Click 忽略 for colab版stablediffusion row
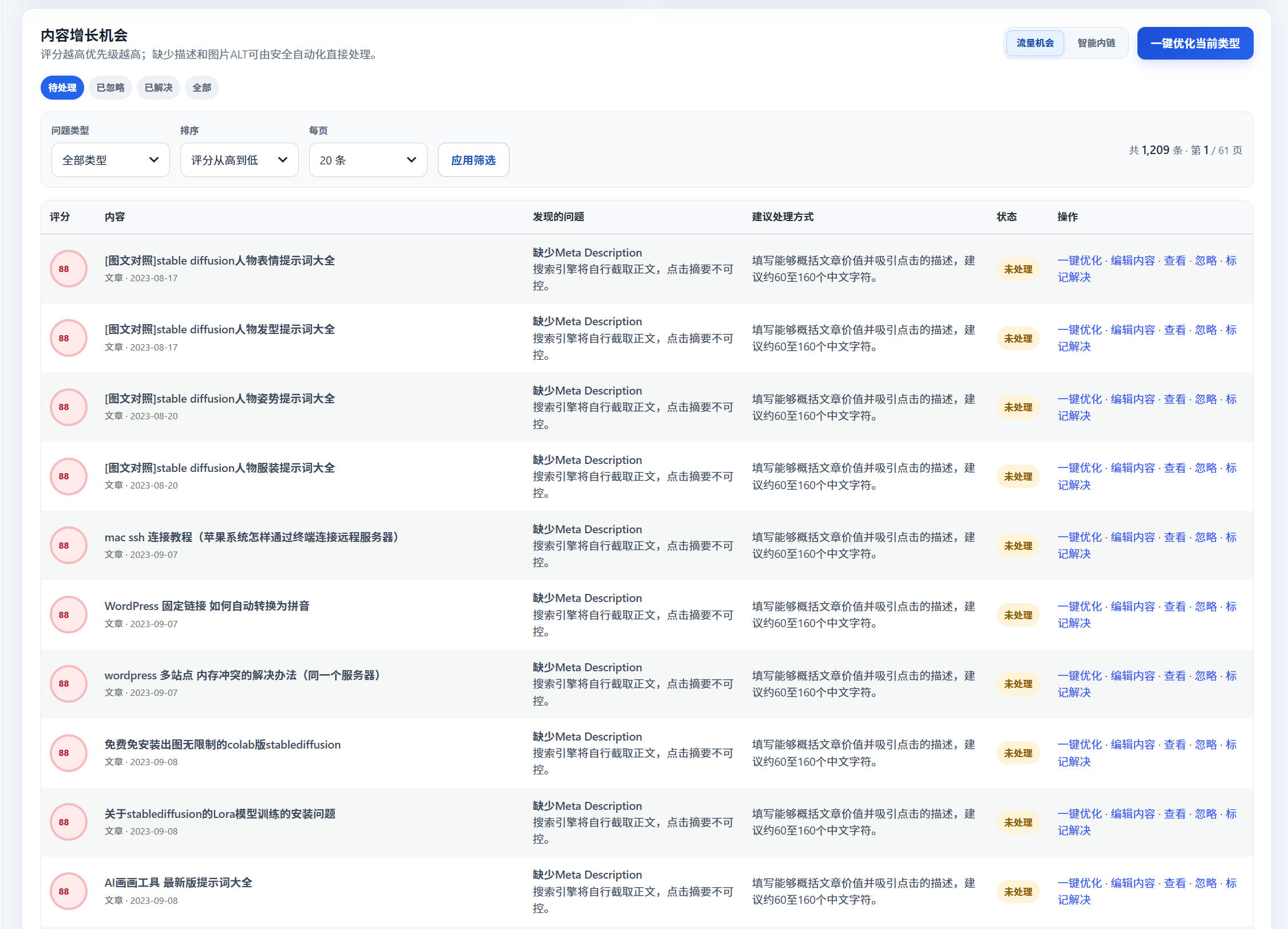Screen dimensions: 1288x929 click(1206, 745)
